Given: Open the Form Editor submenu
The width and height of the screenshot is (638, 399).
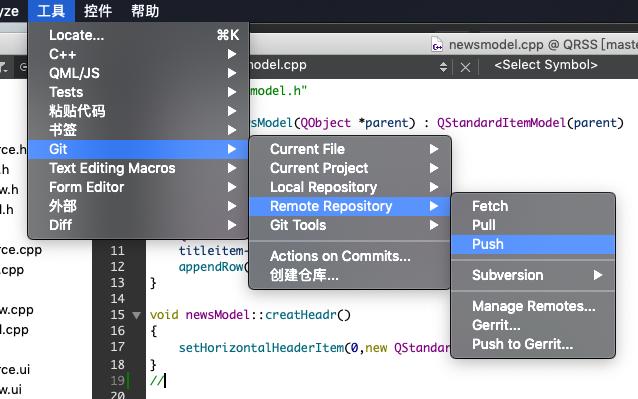Looking at the screenshot, I should [138, 187].
